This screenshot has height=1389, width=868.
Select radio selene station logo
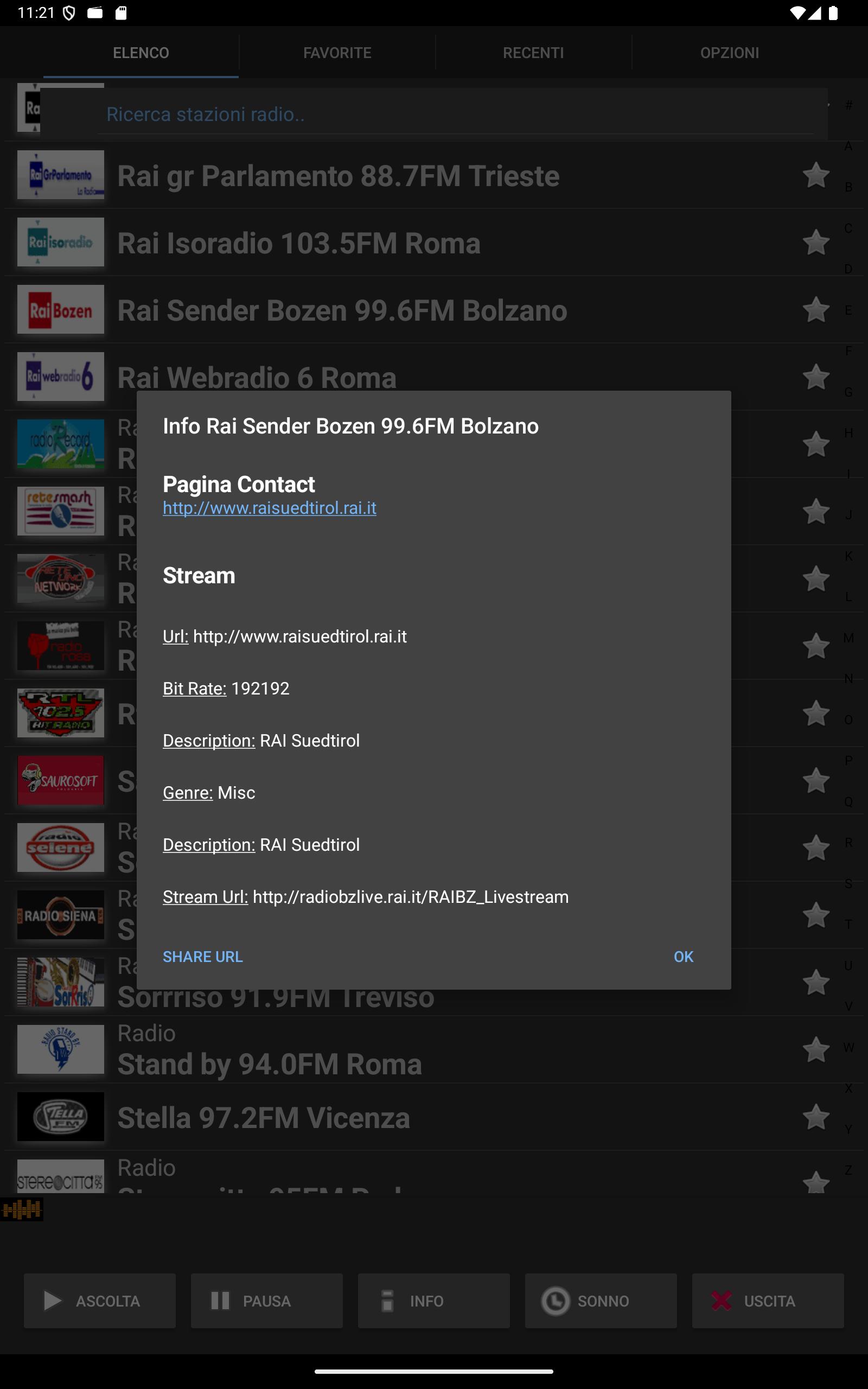point(60,847)
